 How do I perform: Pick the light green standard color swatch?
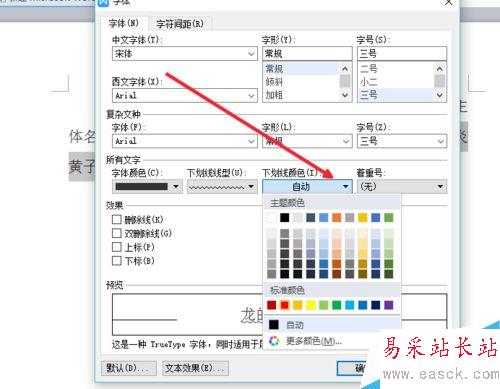click(324, 305)
